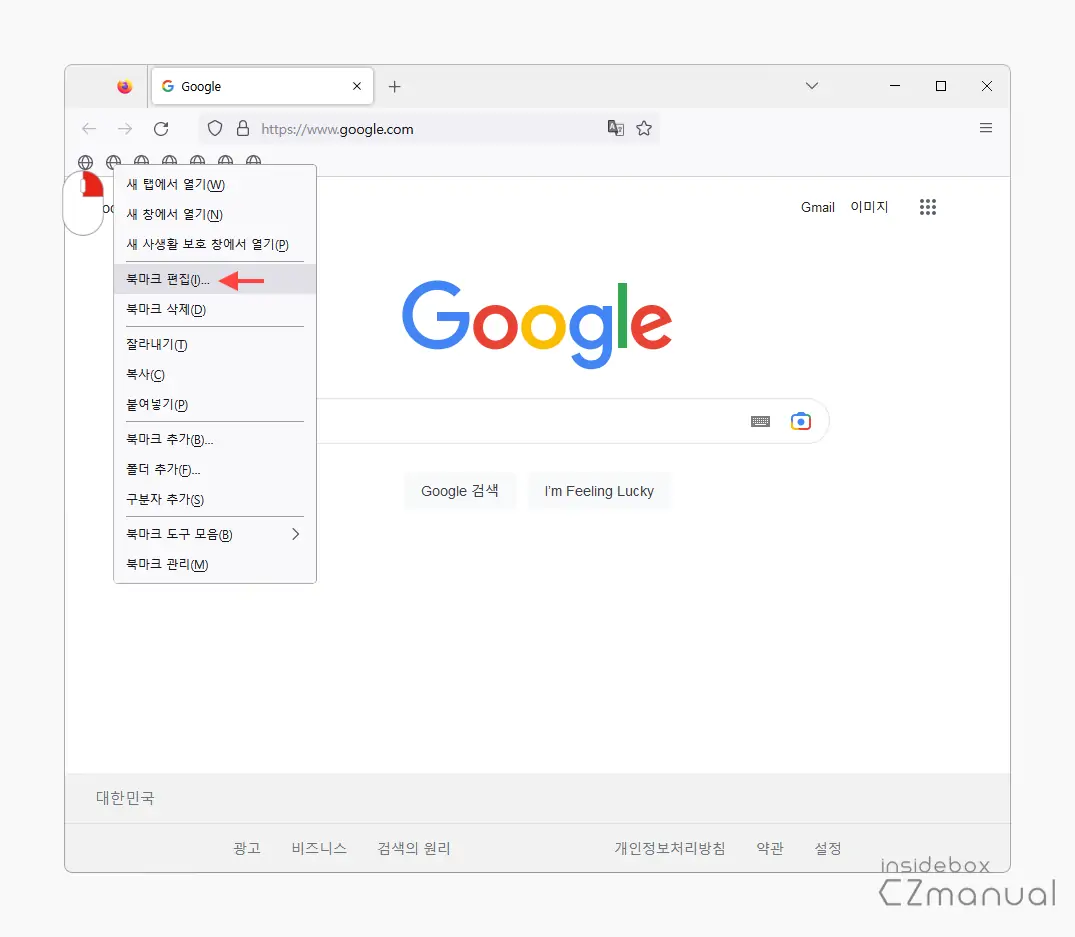The image size is (1075, 937).
Task: Open the tab list dropdown chevron
Action: [x=812, y=86]
